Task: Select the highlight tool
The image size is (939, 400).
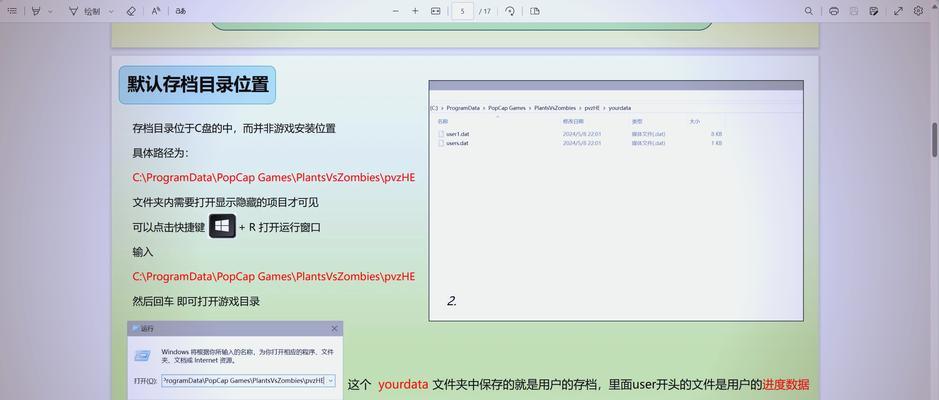Action: [x=36, y=11]
